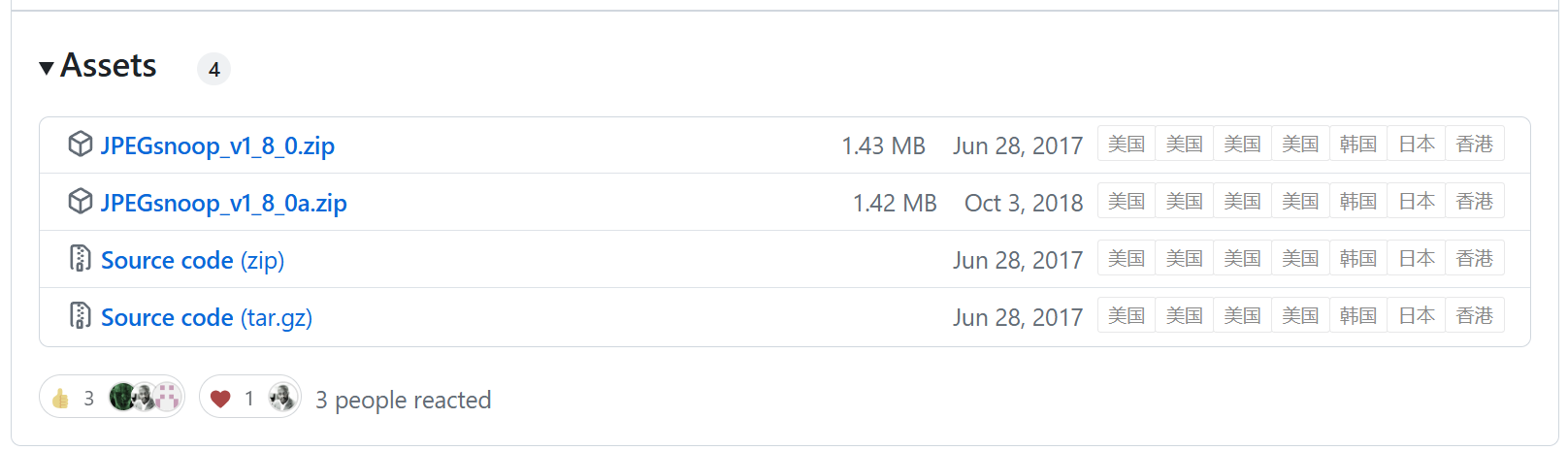The height and width of the screenshot is (451, 1568).
Task: Collapse the Assets section triangle
Action: (x=46, y=68)
